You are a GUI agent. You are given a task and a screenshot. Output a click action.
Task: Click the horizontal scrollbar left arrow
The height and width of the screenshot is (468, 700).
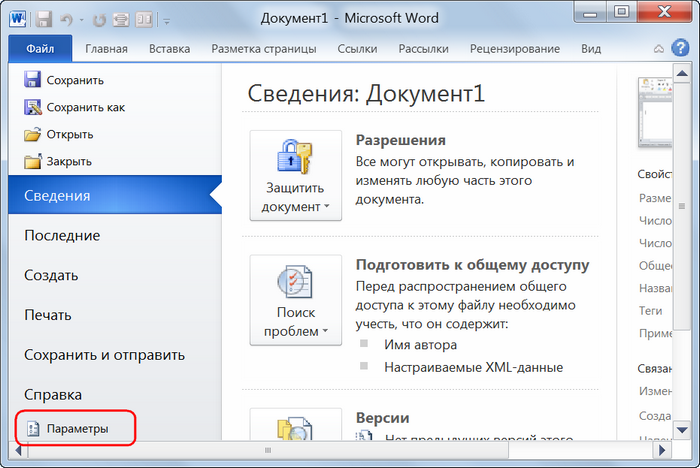(18, 450)
